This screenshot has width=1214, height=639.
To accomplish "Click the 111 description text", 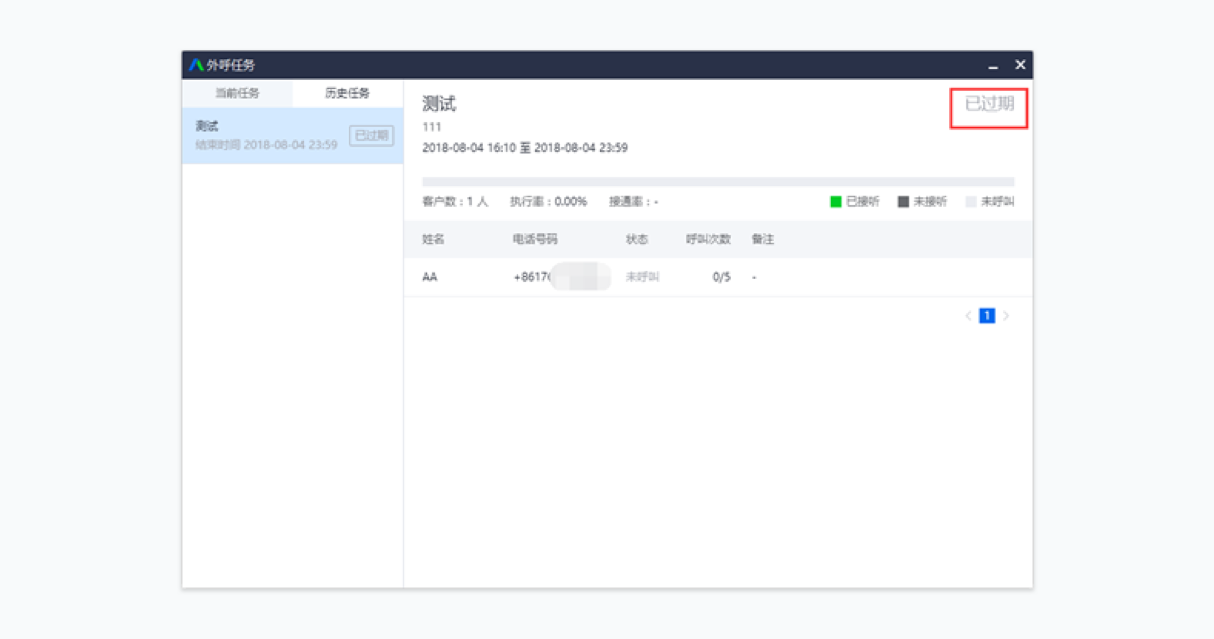I will (431, 127).
